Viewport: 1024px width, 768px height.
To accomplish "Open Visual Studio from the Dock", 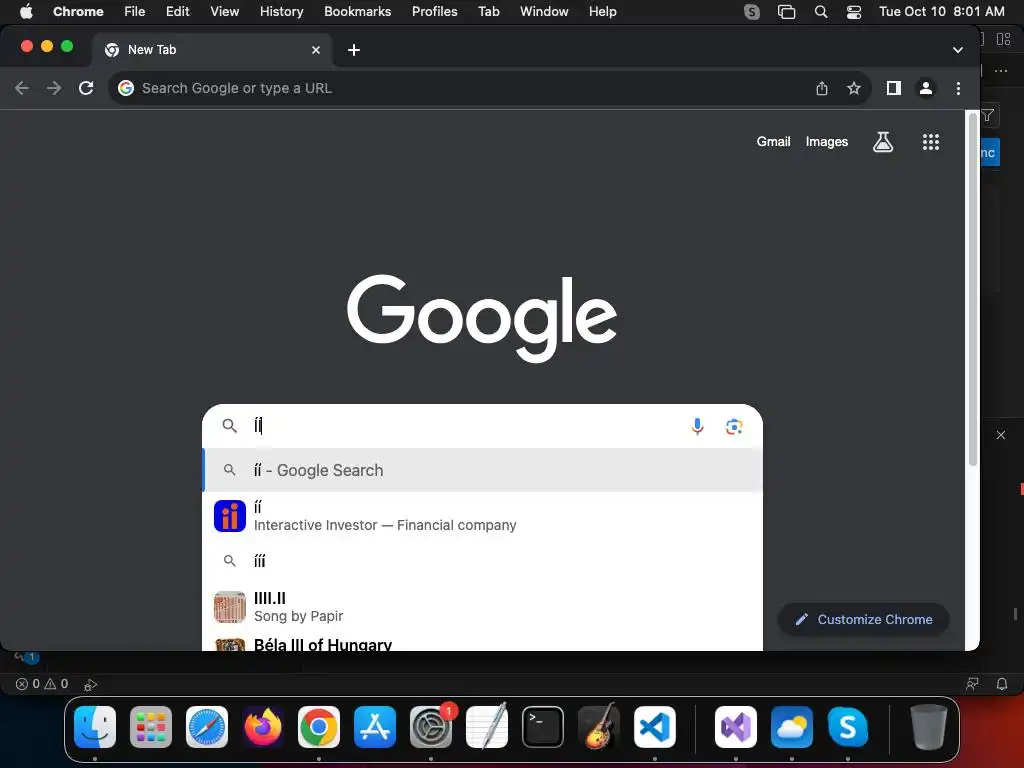I will tap(736, 727).
